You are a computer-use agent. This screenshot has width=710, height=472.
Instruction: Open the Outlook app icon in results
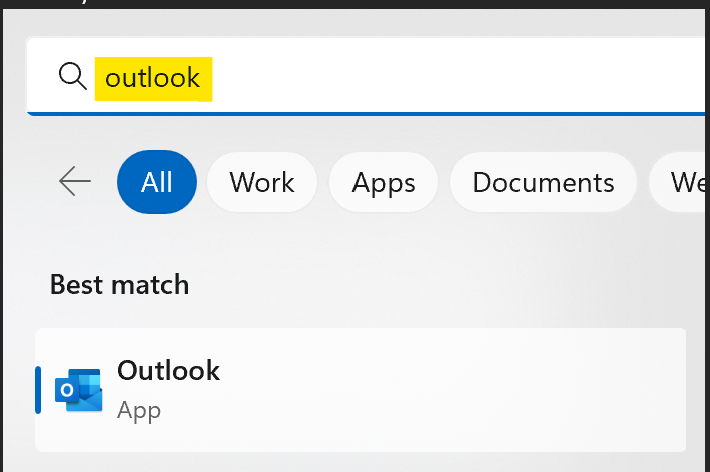point(79,390)
